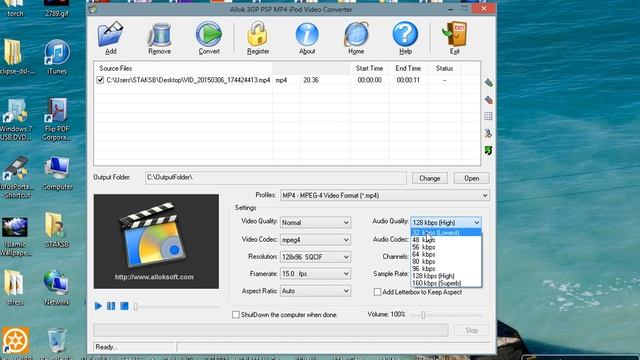
Task: Select 48 kbps audio quality option
Action: point(446,240)
